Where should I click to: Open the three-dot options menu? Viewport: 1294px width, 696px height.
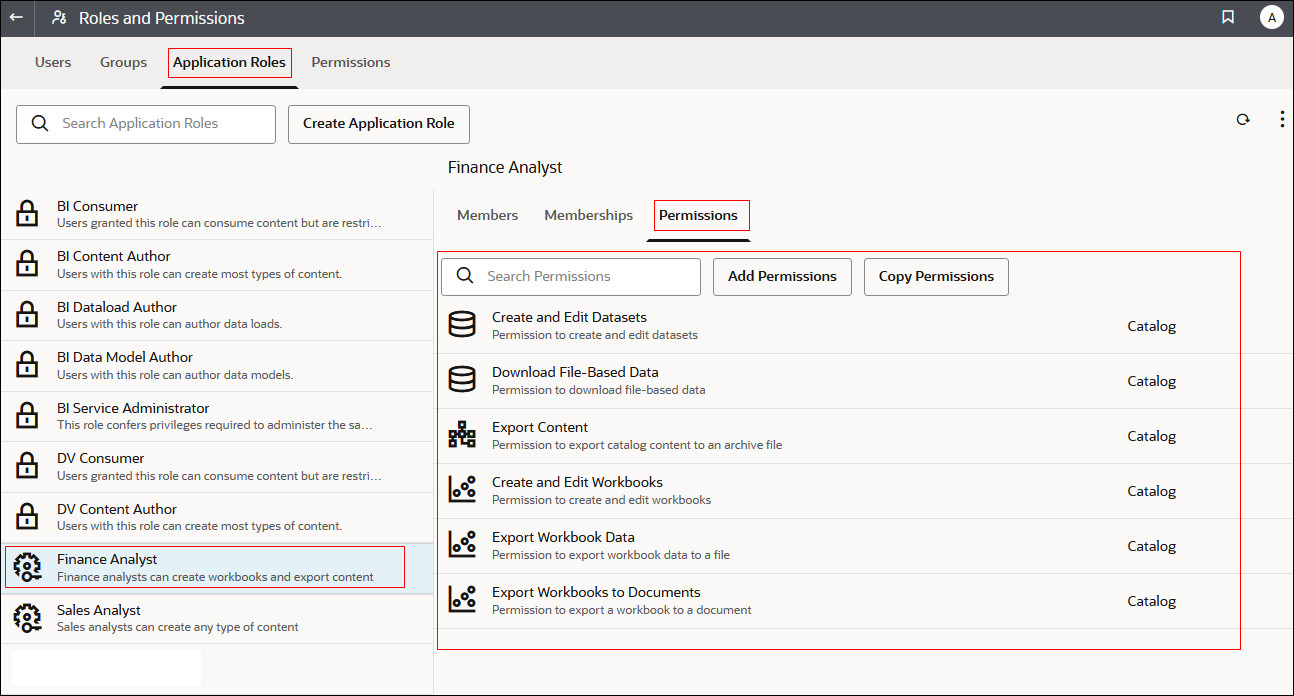coord(1282,118)
